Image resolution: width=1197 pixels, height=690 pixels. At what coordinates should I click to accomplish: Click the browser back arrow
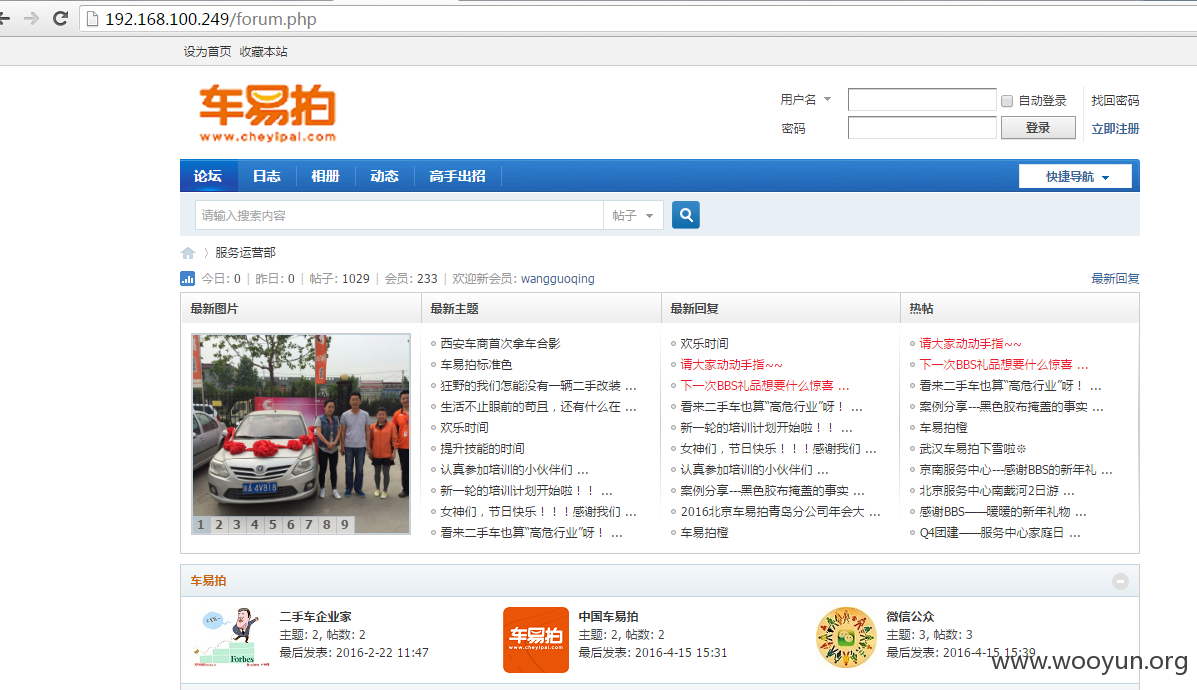4,18
